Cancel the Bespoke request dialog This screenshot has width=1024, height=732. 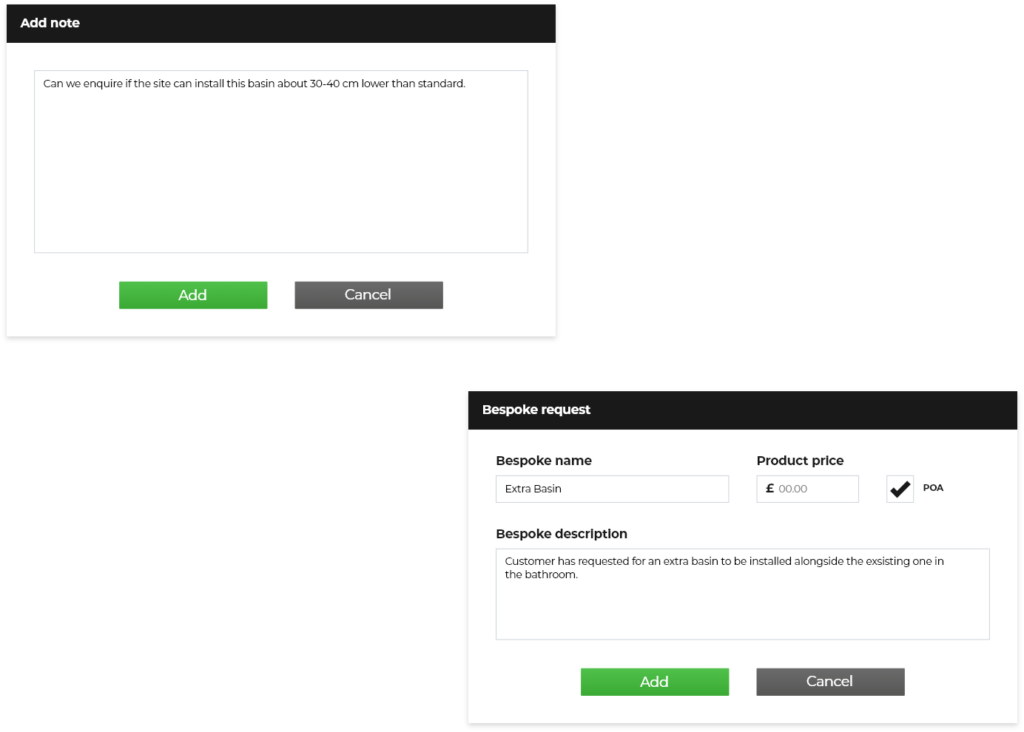point(830,682)
